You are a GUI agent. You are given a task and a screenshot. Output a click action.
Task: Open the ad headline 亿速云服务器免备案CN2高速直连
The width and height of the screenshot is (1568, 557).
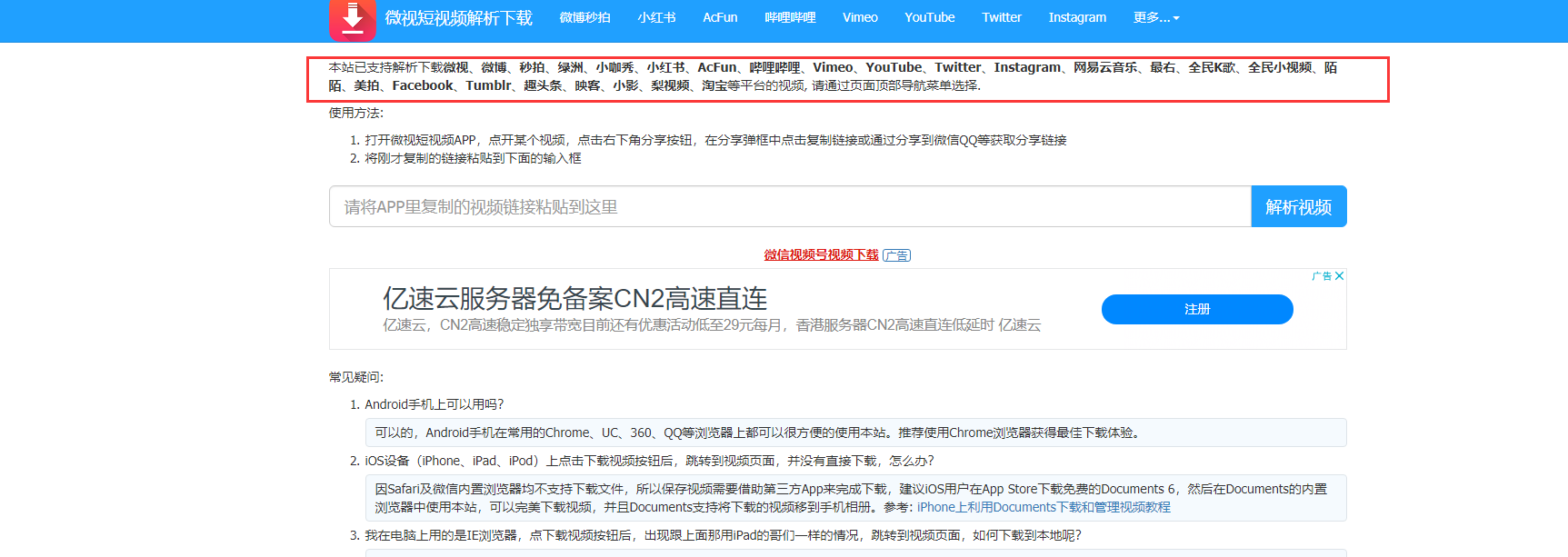click(574, 298)
